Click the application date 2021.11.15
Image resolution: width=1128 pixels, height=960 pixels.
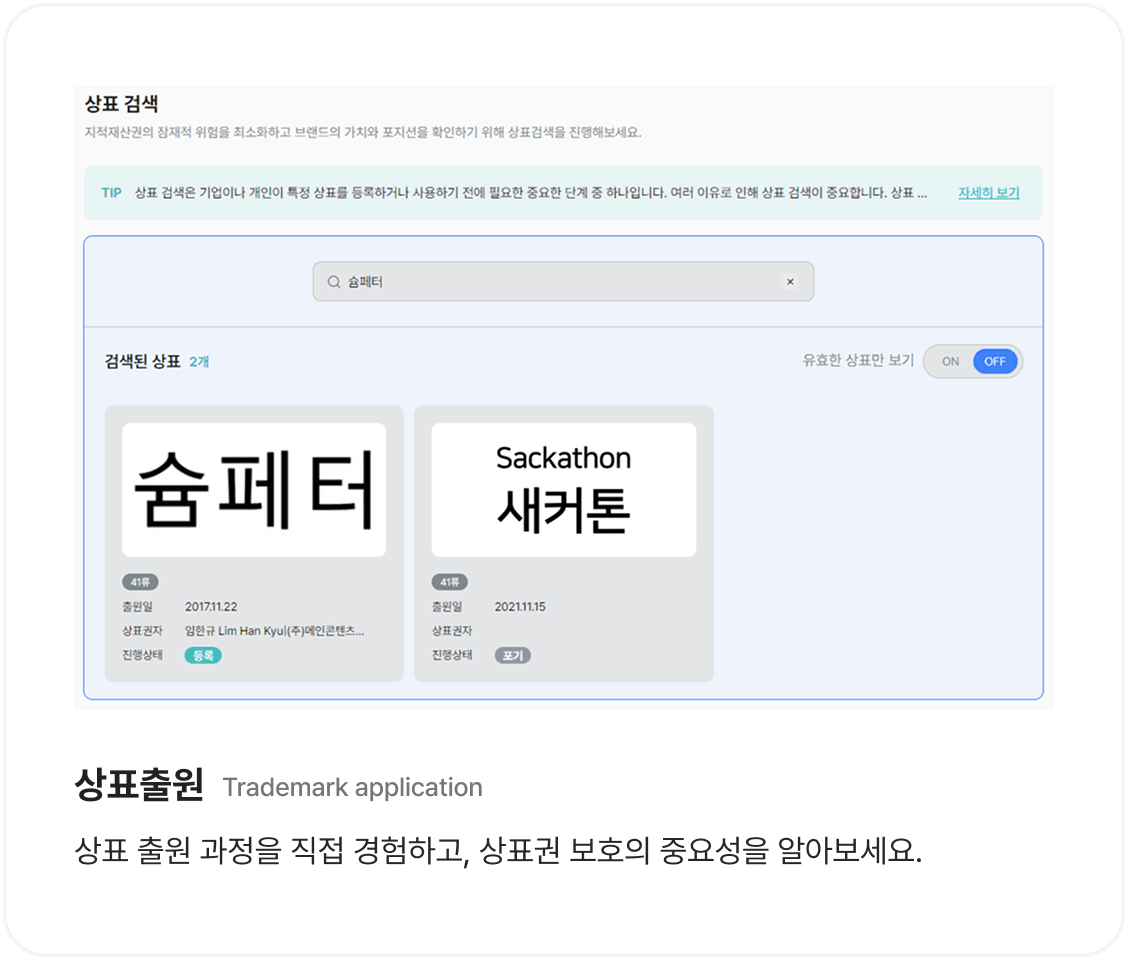tap(520, 607)
